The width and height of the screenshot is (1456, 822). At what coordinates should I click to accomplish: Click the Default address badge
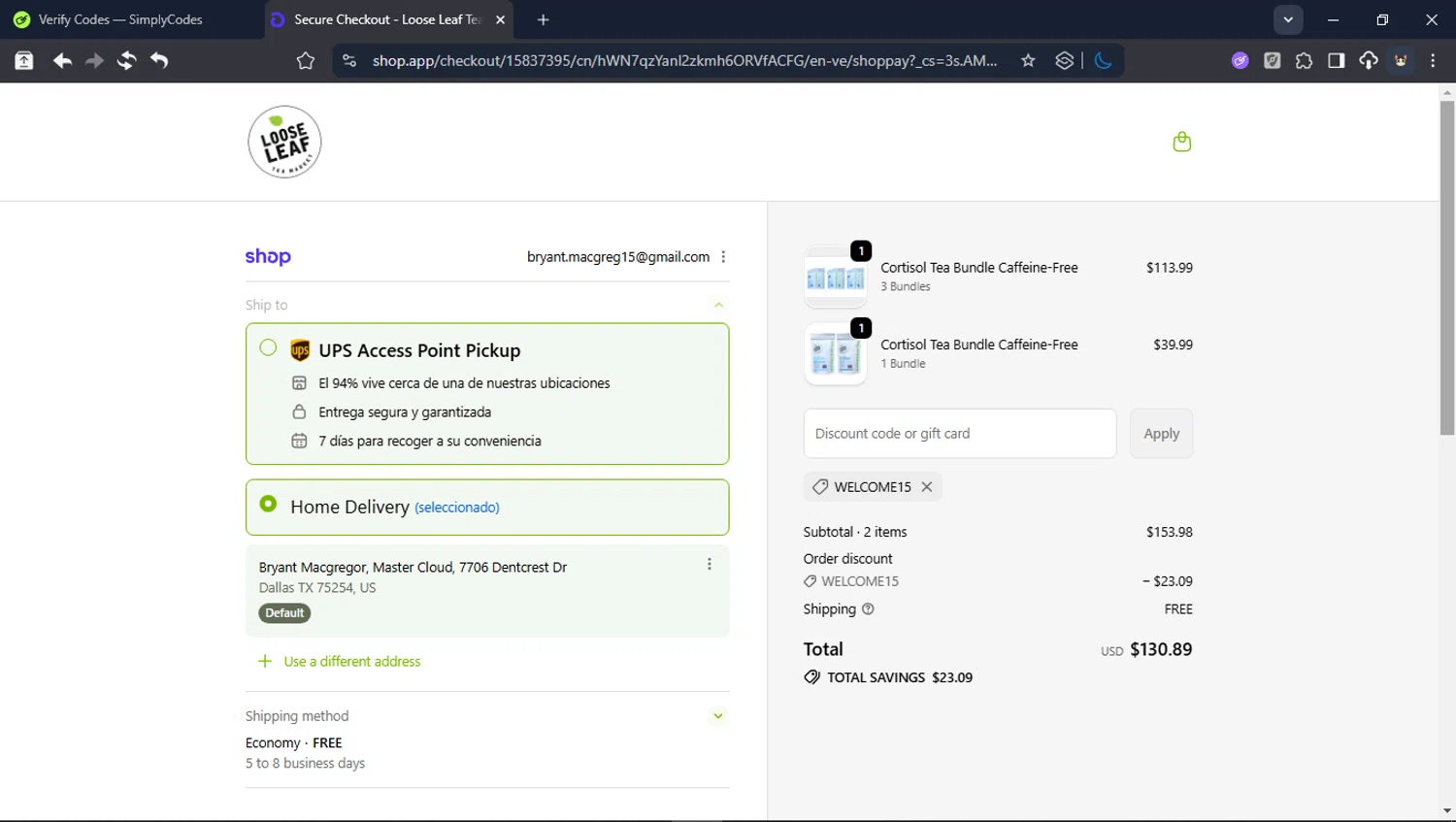pos(284,613)
